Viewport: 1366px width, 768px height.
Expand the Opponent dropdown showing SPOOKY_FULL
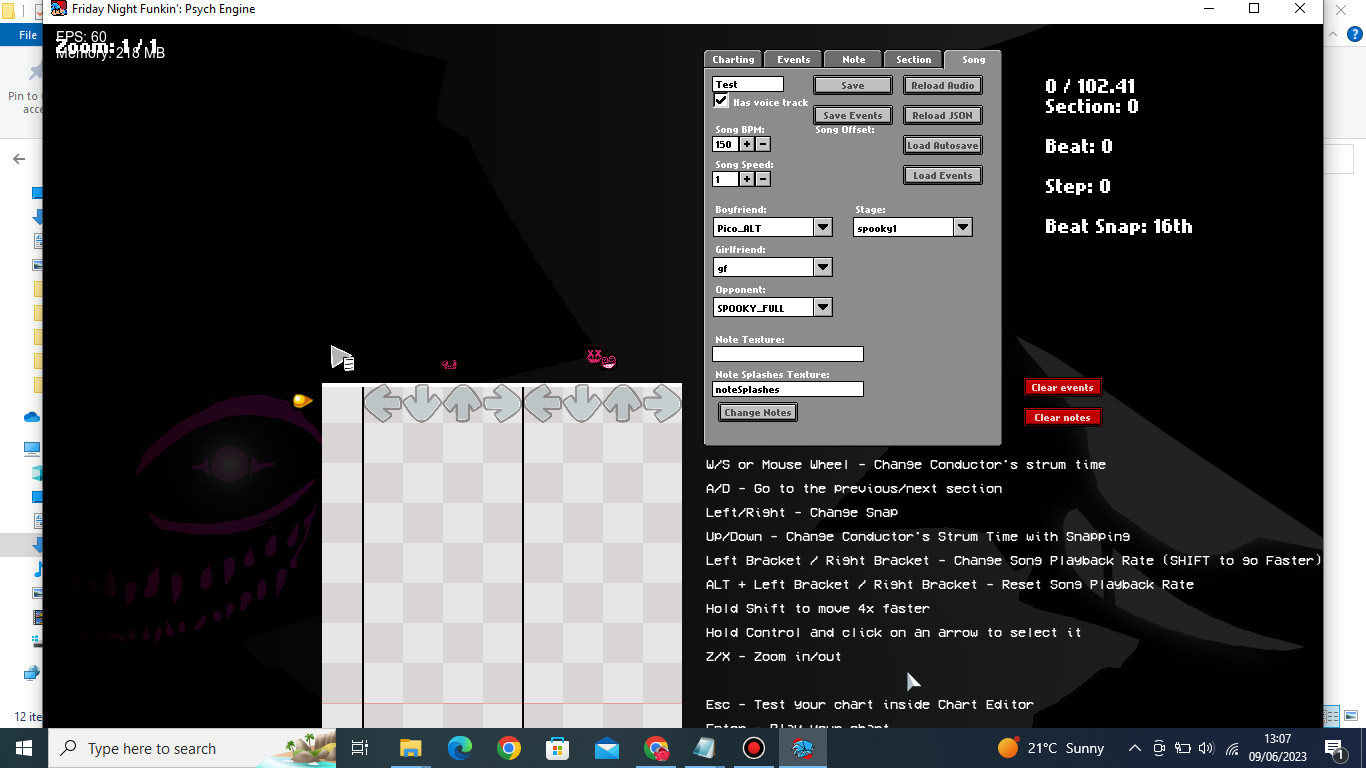(822, 307)
